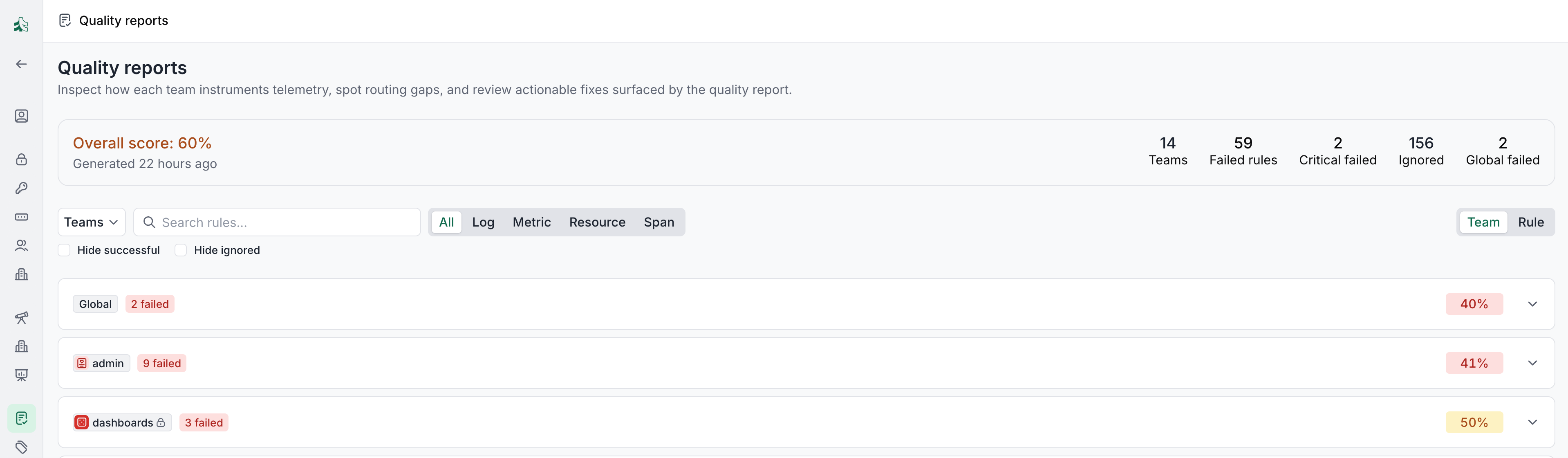The width and height of the screenshot is (1568, 458).
Task: Click the Search rules input field
Action: click(x=277, y=222)
